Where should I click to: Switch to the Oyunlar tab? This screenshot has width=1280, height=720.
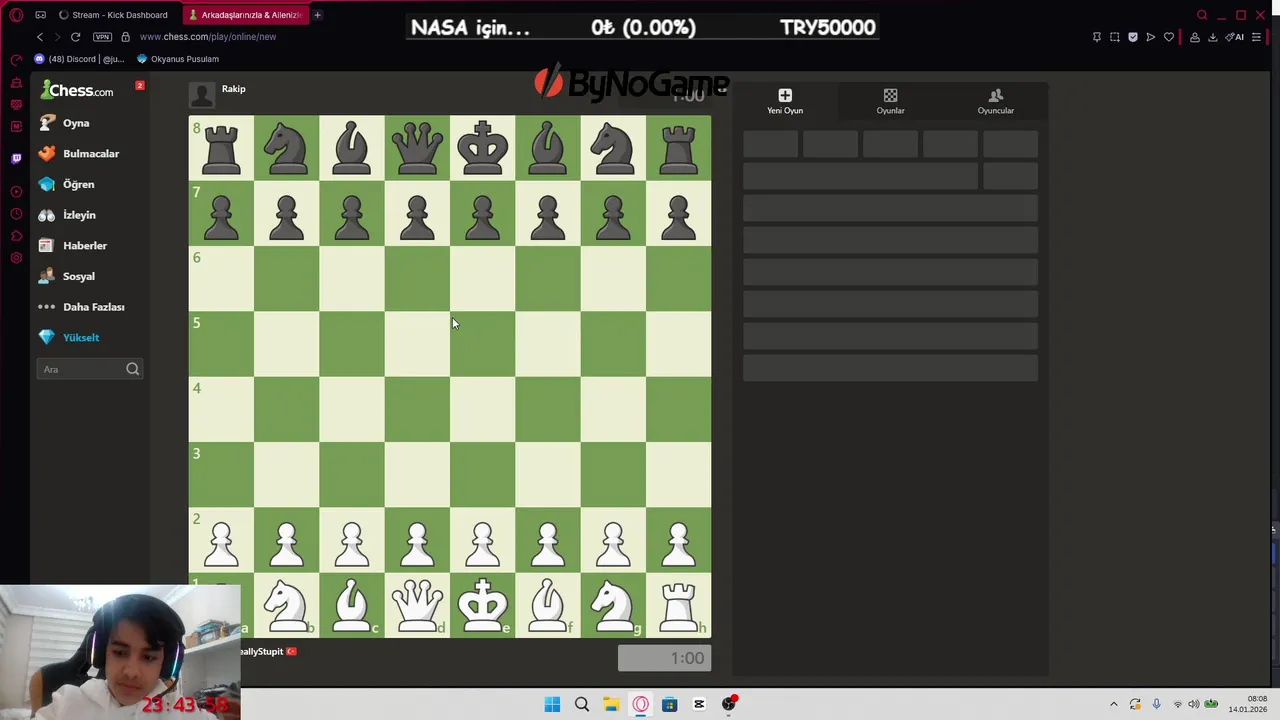pyautogui.click(x=890, y=102)
